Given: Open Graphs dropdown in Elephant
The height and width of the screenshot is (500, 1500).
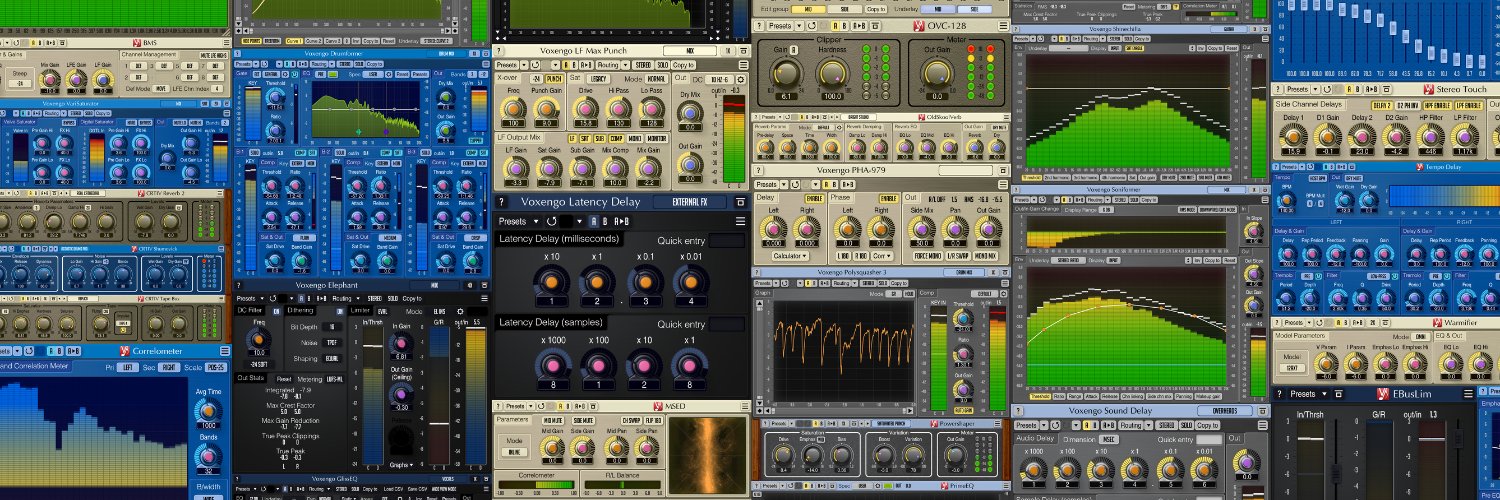Looking at the screenshot, I should [401, 464].
